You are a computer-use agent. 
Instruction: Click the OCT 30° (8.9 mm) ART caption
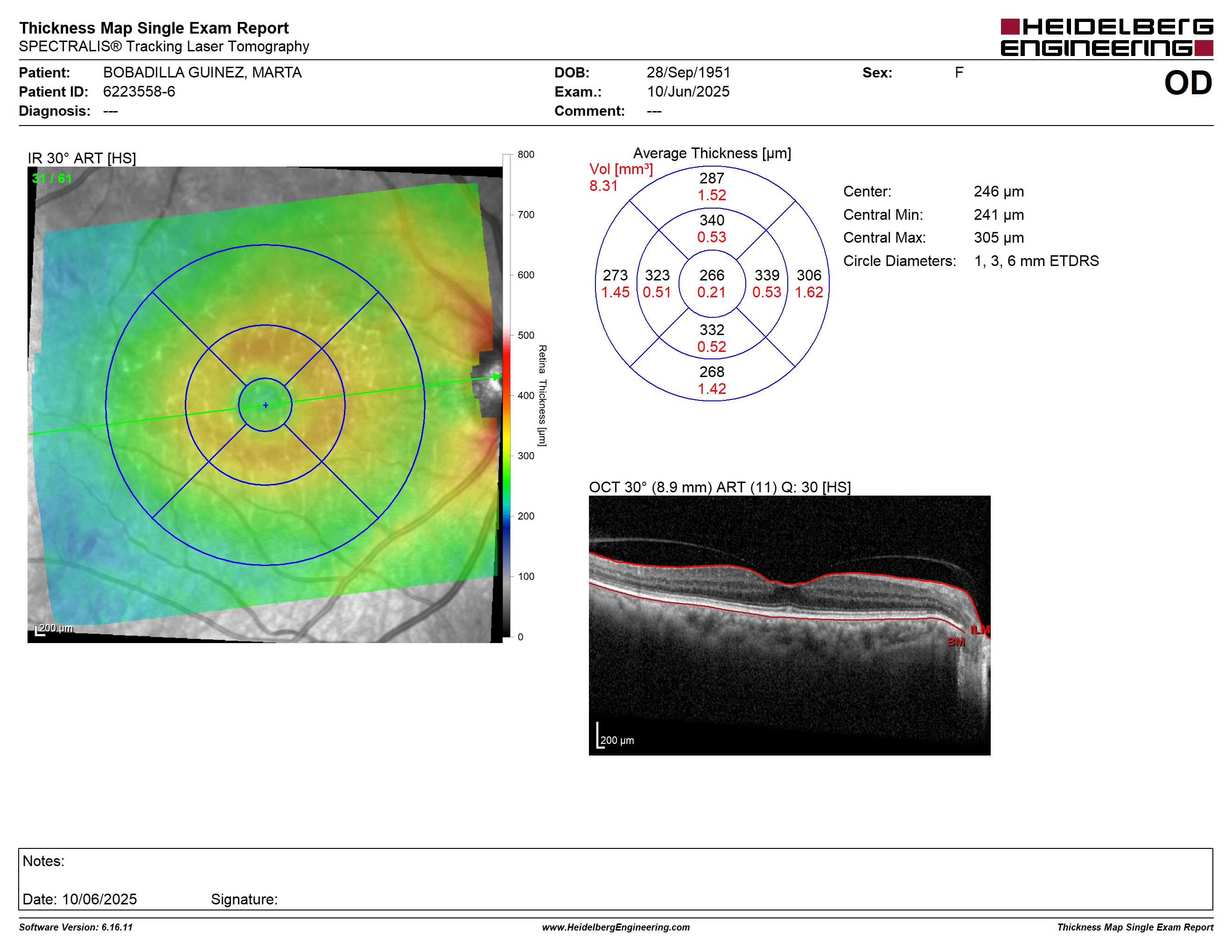(x=720, y=487)
